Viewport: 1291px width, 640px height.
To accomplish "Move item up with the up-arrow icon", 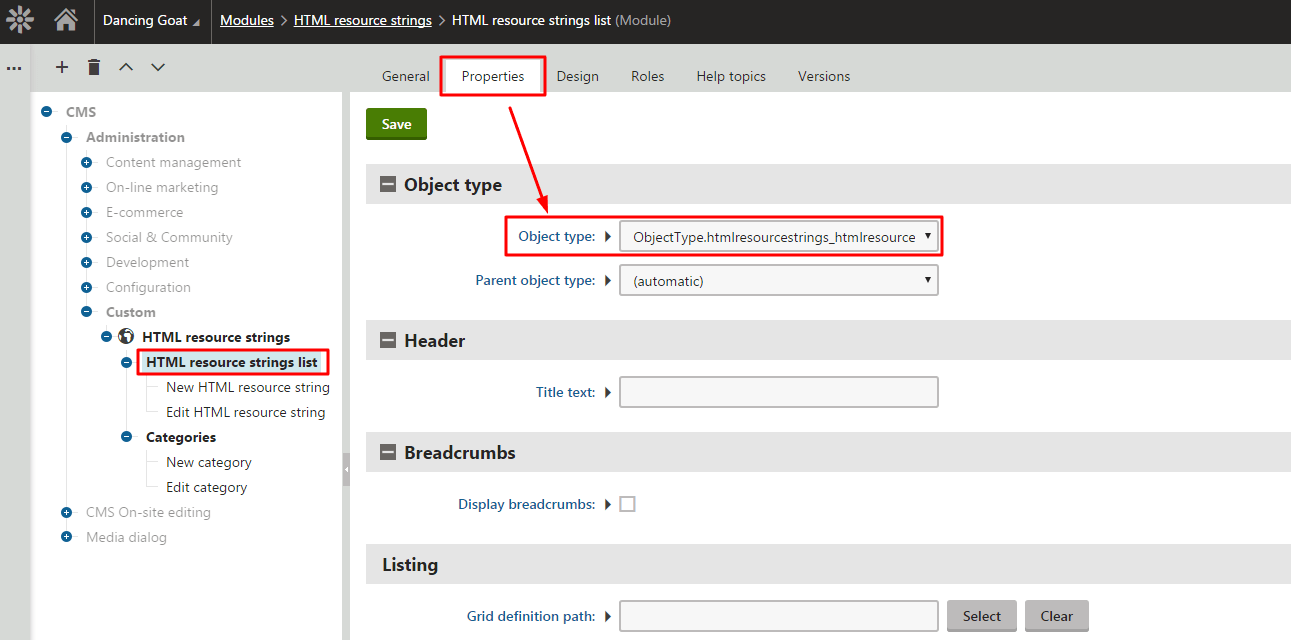I will click(125, 67).
